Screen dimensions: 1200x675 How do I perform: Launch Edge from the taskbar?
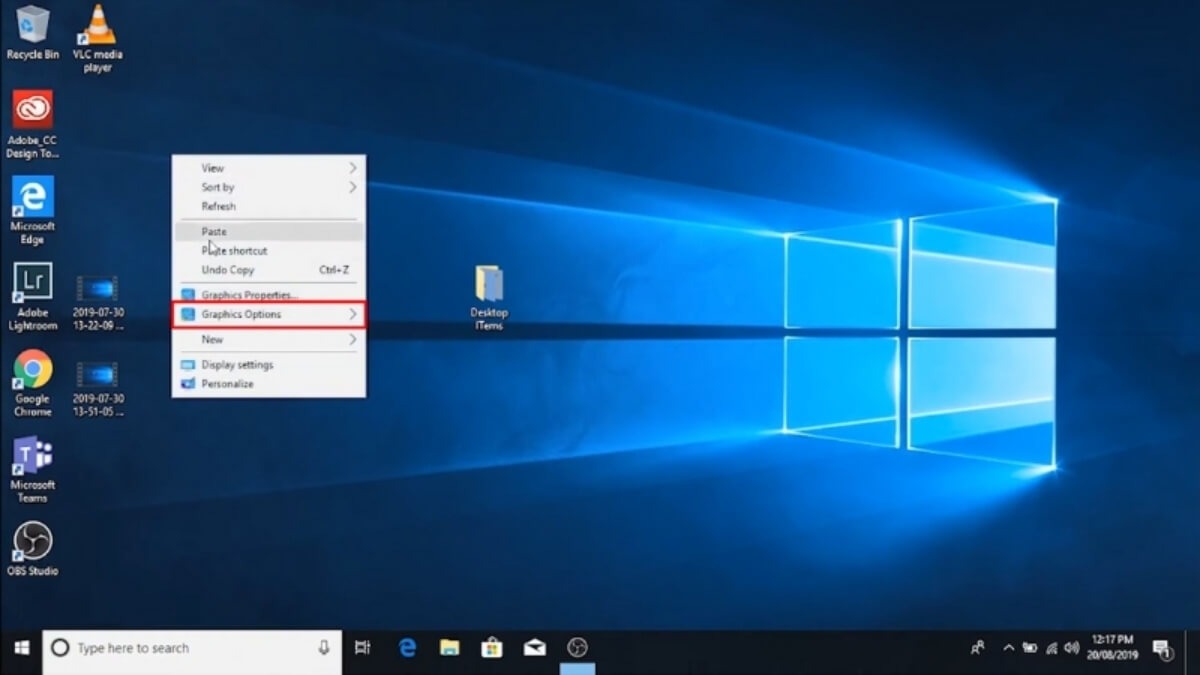(407, 648)
